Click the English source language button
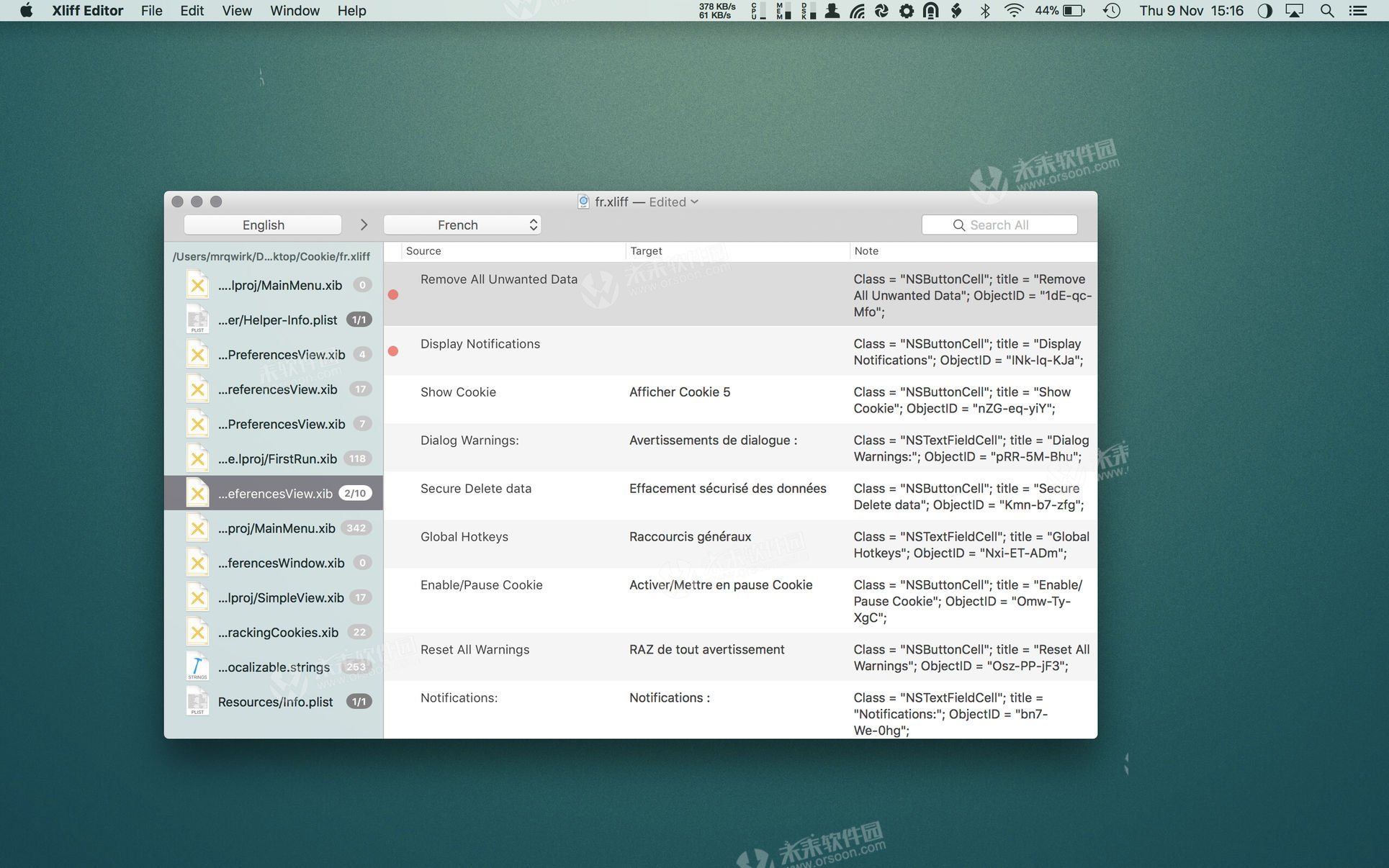Screen dimensions: 1389x868 [263, 225]
